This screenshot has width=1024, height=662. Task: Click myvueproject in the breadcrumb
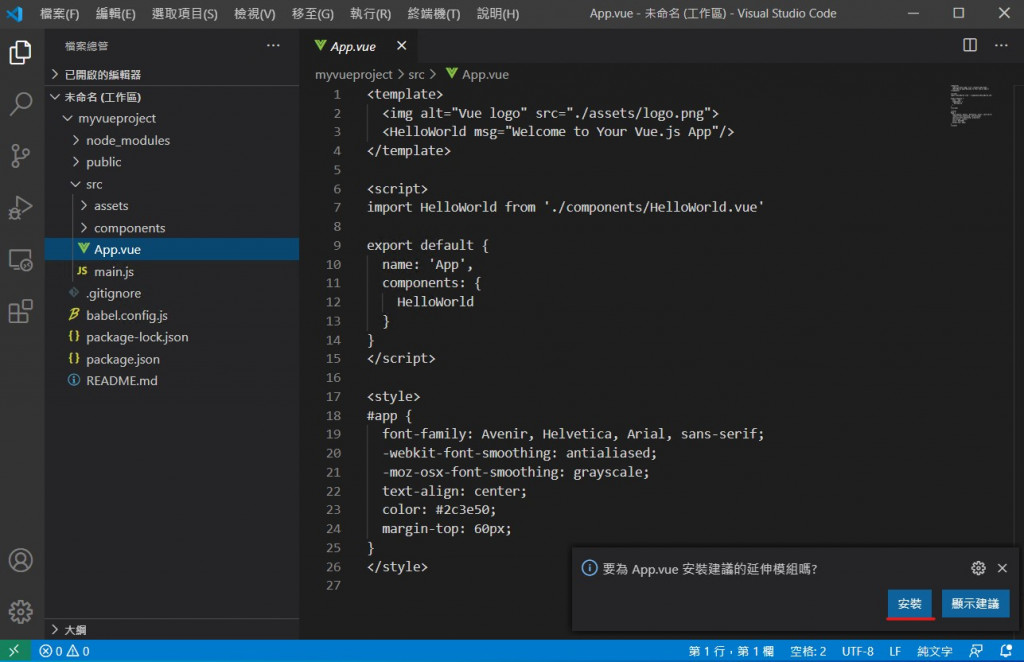[353, 74]
